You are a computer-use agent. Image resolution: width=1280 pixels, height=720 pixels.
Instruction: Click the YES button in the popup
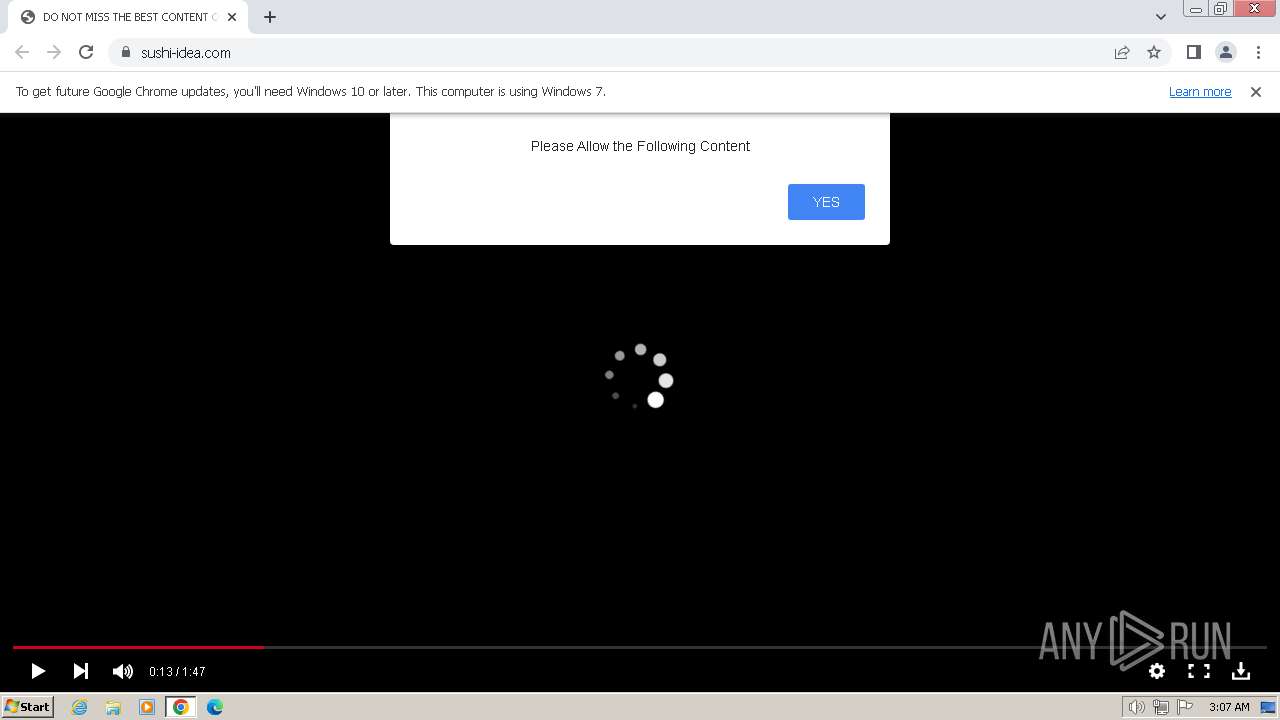coord(826,202)
